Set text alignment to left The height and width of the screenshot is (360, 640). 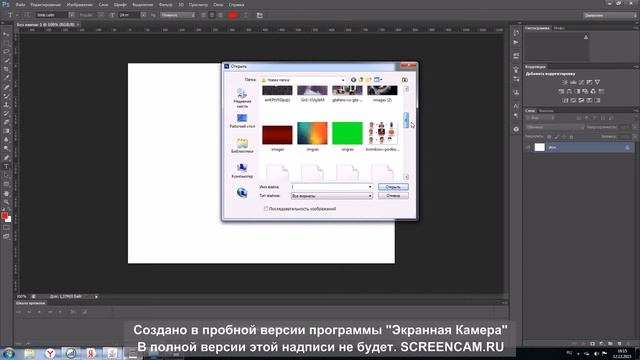(x=204, y=15)
